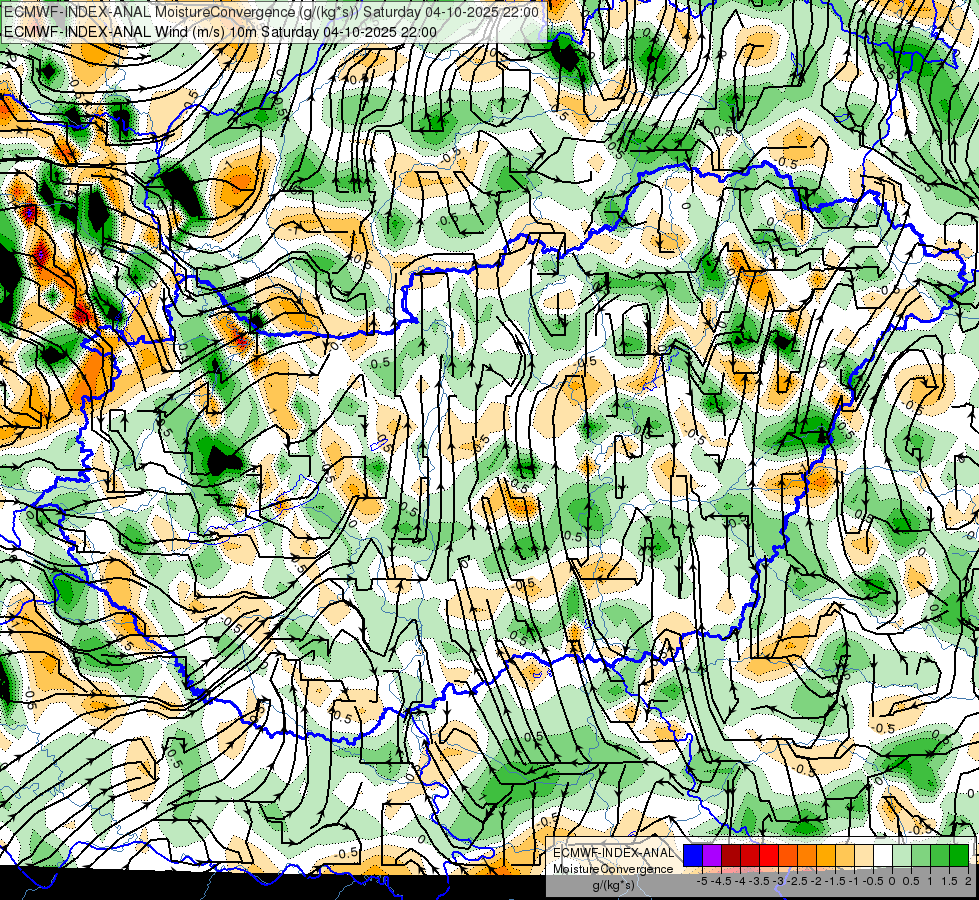The image size is (979, 900).
Task: Click the darkest green legend swatch
Action: pos(959,856)
